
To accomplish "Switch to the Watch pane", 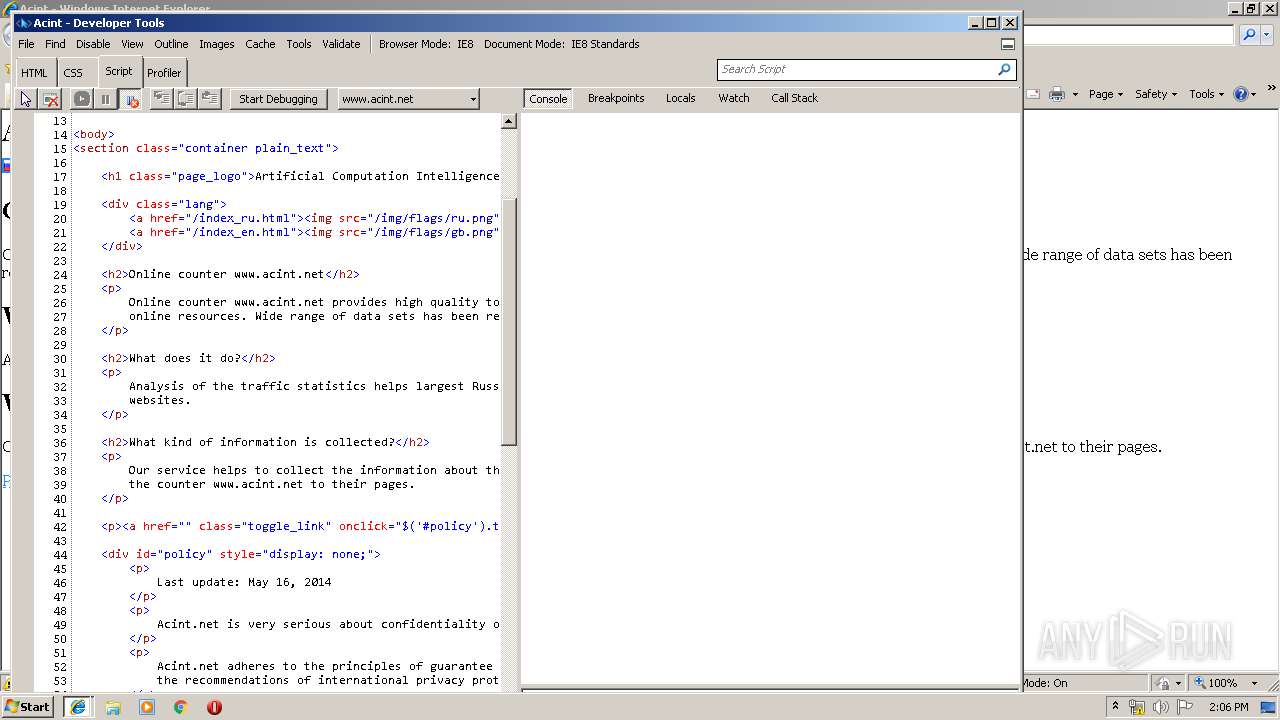I will click(734, 98).
